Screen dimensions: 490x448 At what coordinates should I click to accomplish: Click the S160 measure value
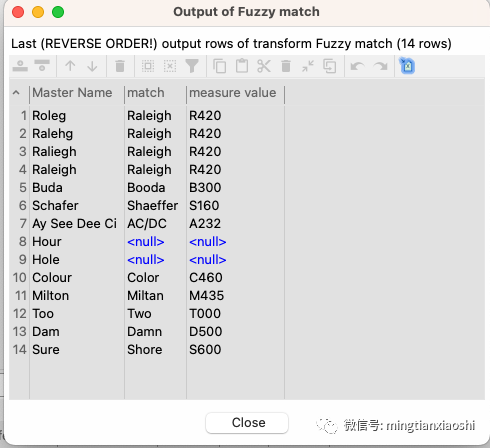coord(204,206)
